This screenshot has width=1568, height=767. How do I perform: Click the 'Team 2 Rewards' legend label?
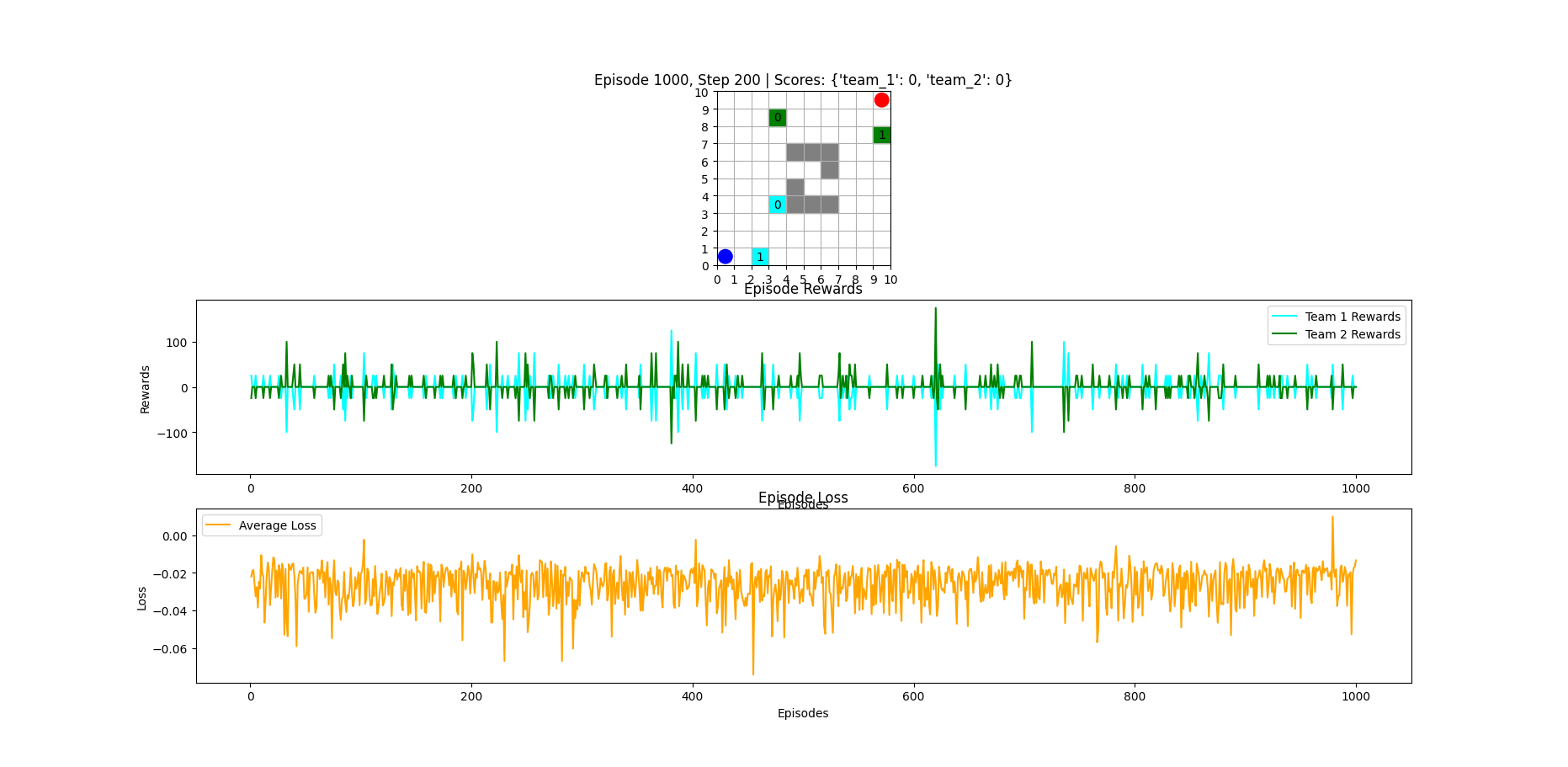pos(1353,334)
